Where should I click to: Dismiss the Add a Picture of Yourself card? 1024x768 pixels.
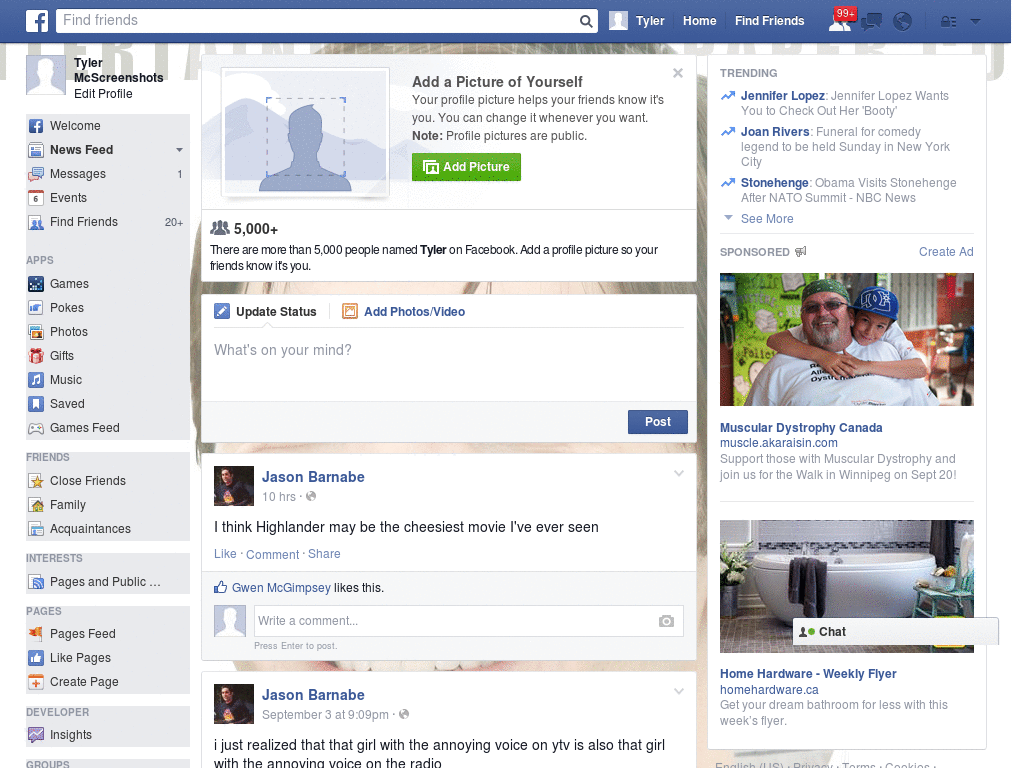pyautogui.click(x=678, y=73)
